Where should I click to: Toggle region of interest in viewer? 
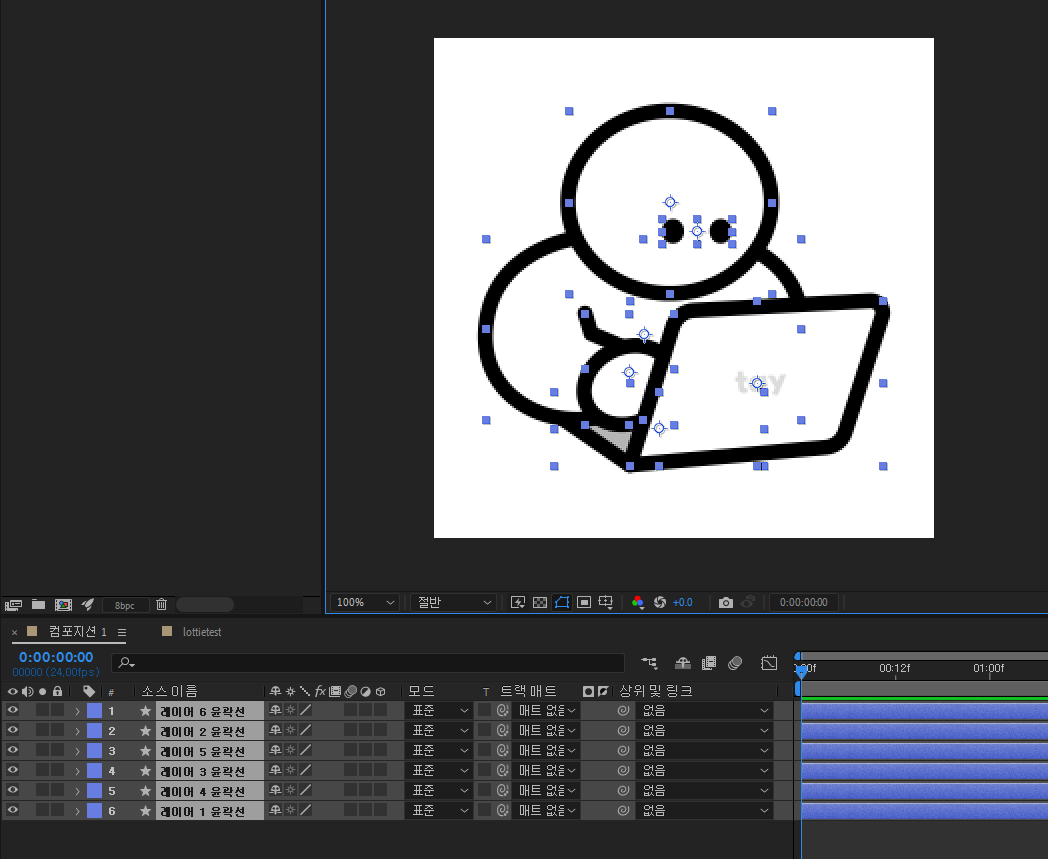tap(583, 602)
